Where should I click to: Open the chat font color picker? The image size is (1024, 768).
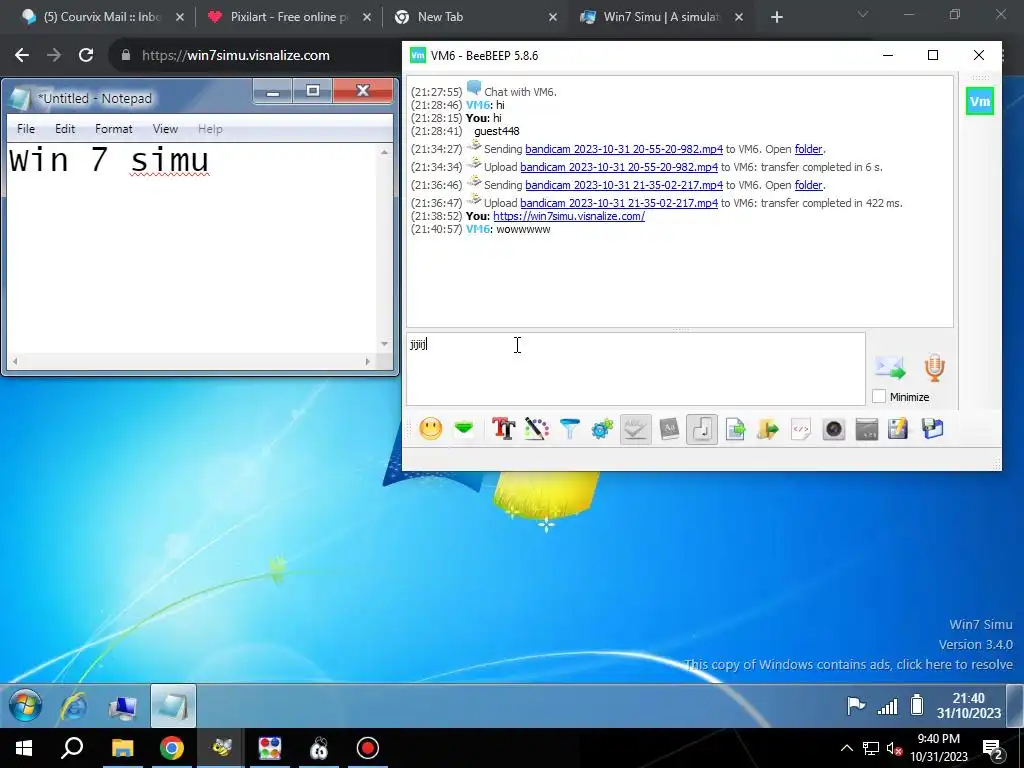[536, 429]
